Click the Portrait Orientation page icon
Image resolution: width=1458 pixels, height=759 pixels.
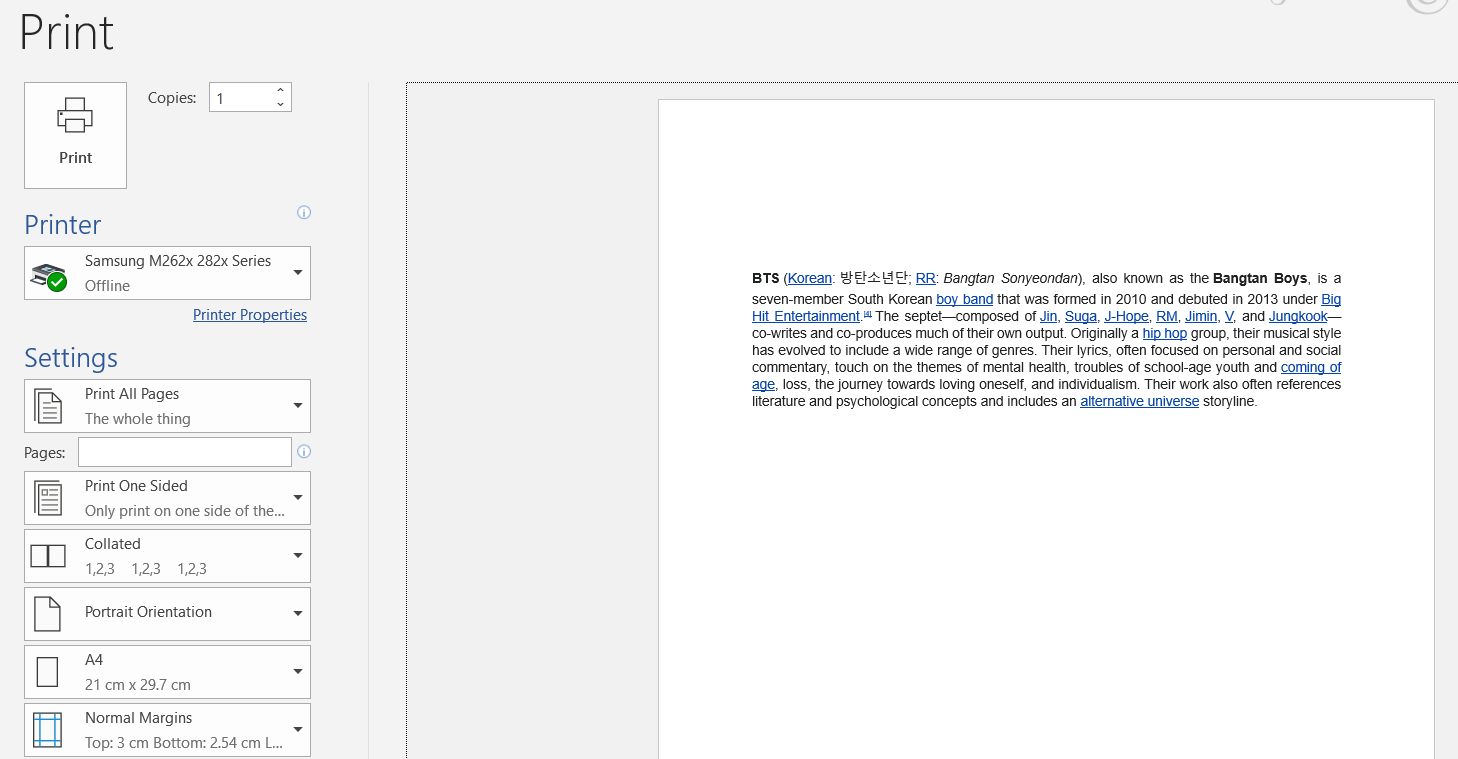(x=48, y=614)
